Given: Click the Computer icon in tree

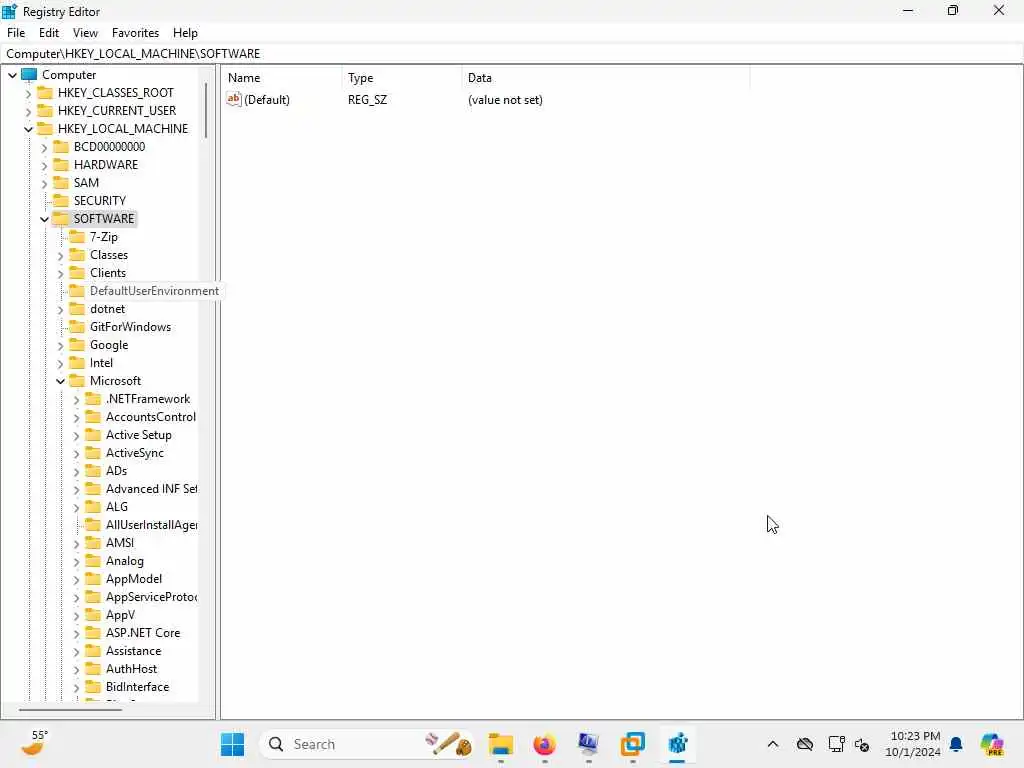Looking at the screenshot, I should pos(29,74).
